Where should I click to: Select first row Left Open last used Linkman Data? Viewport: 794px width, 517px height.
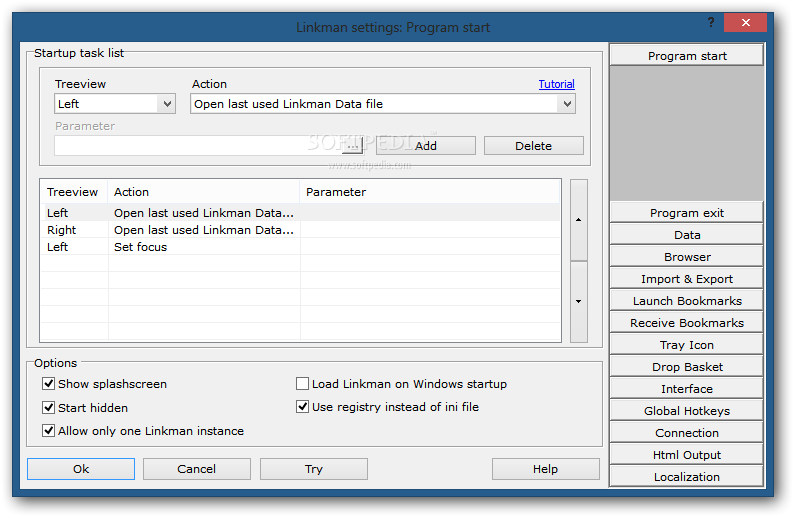300,213
